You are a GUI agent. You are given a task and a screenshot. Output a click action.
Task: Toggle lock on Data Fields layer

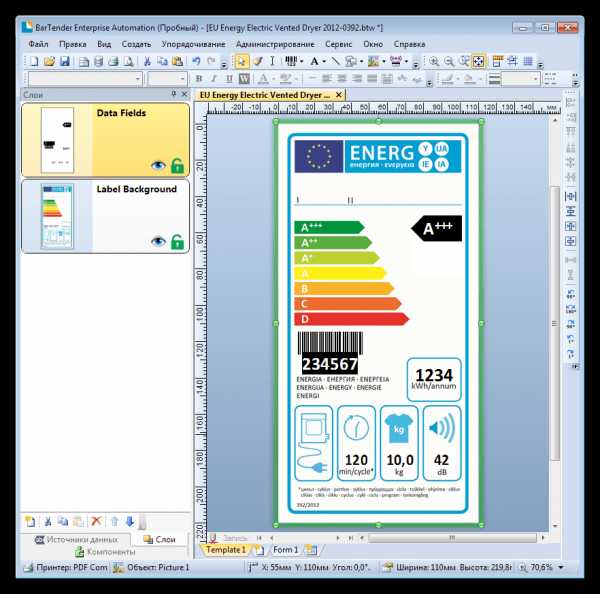pos(177,166)
